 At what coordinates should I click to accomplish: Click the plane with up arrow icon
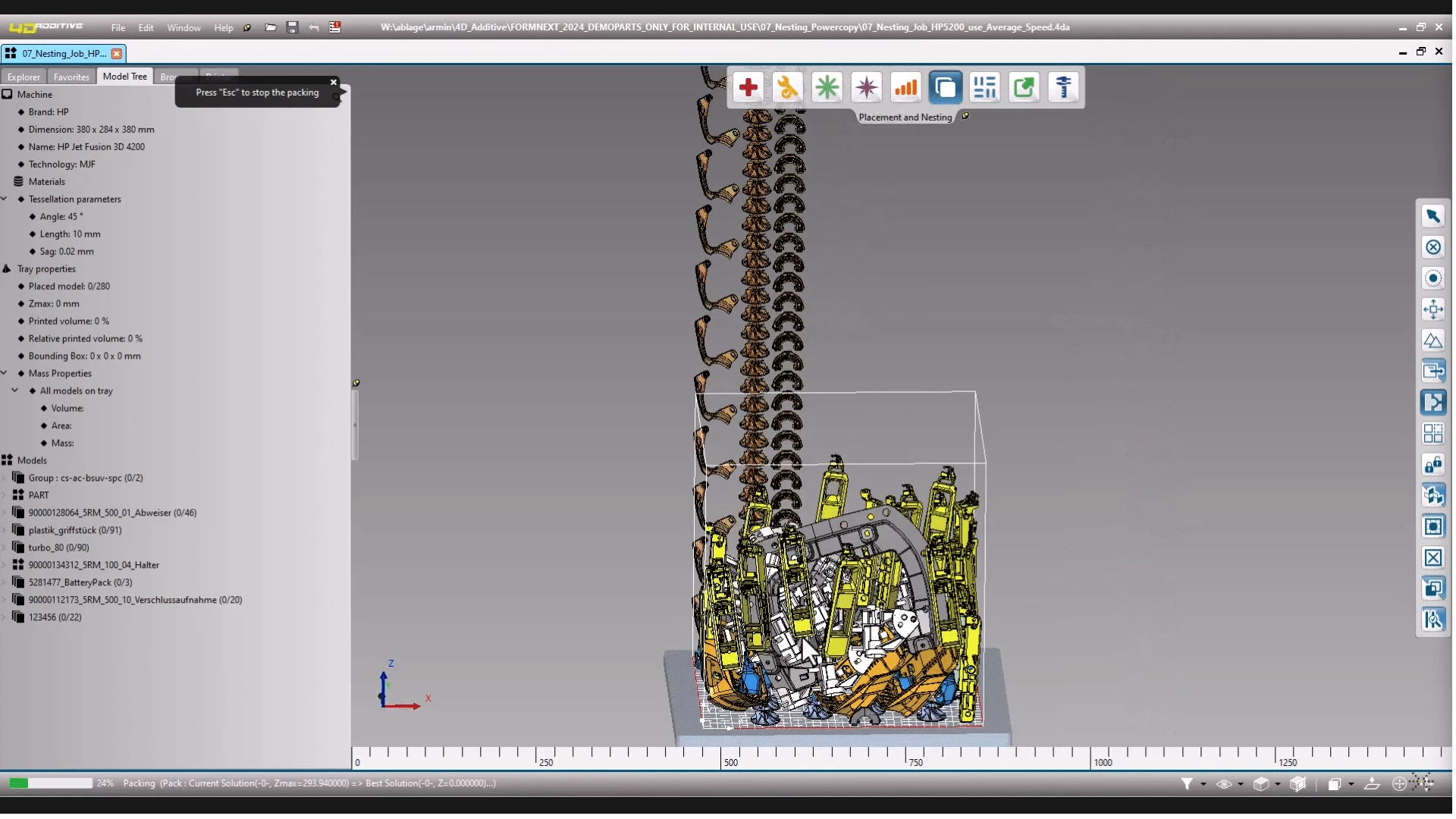point(1371,785)
